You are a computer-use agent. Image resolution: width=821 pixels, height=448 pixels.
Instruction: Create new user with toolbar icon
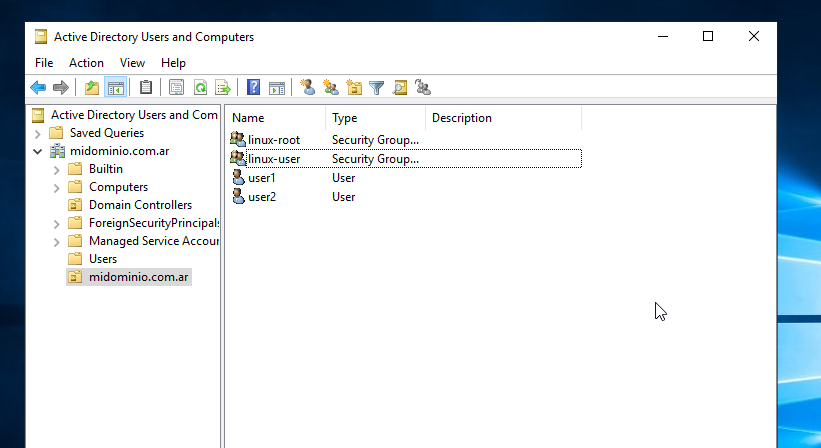(307, 87)
